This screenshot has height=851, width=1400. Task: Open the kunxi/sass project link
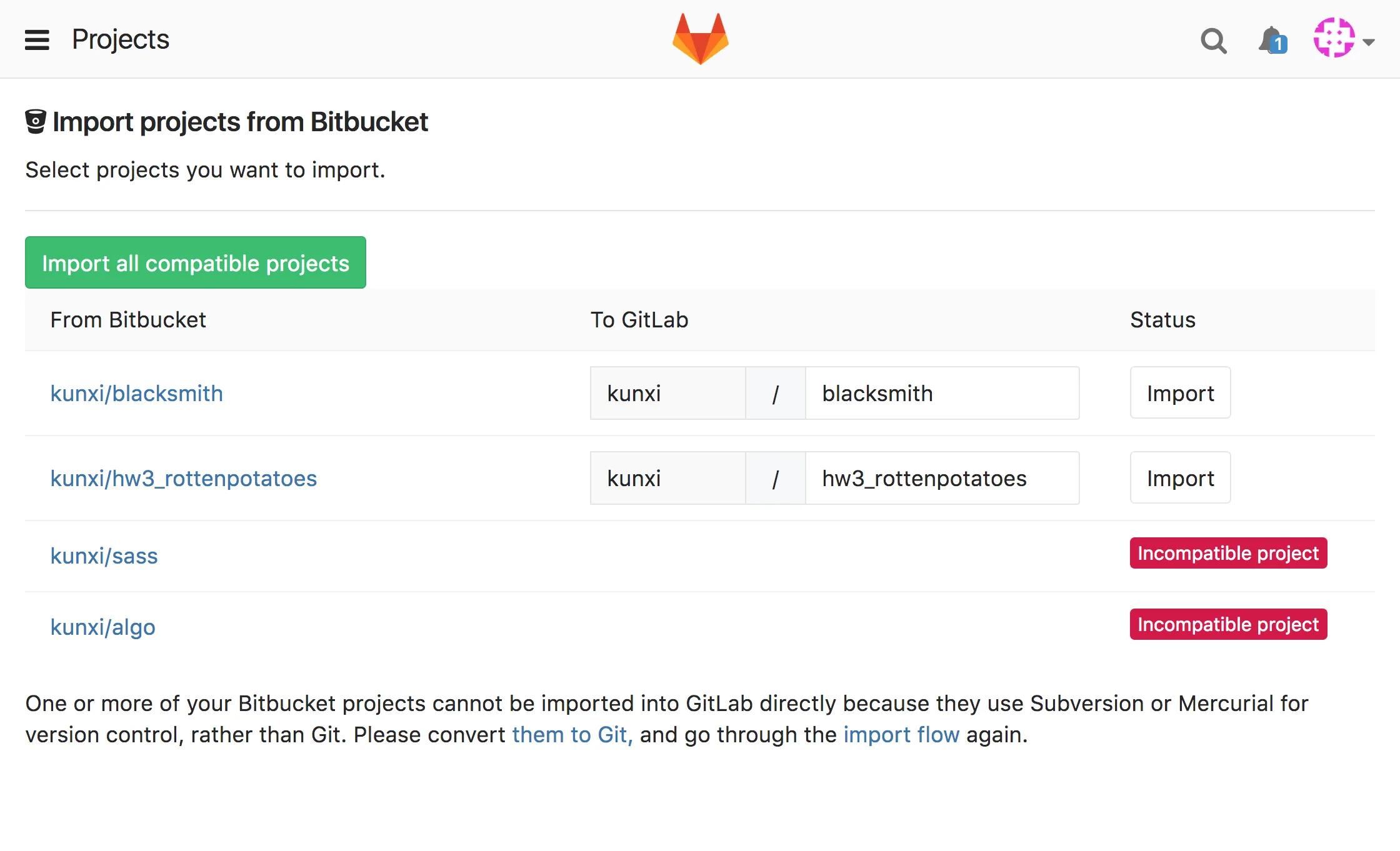pos(104,556)
